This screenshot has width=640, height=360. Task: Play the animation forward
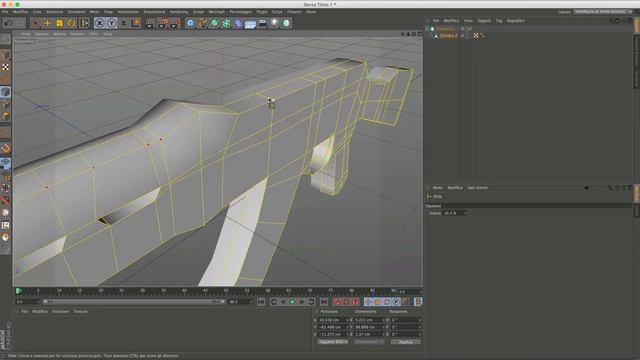click(x=293, y=302)
